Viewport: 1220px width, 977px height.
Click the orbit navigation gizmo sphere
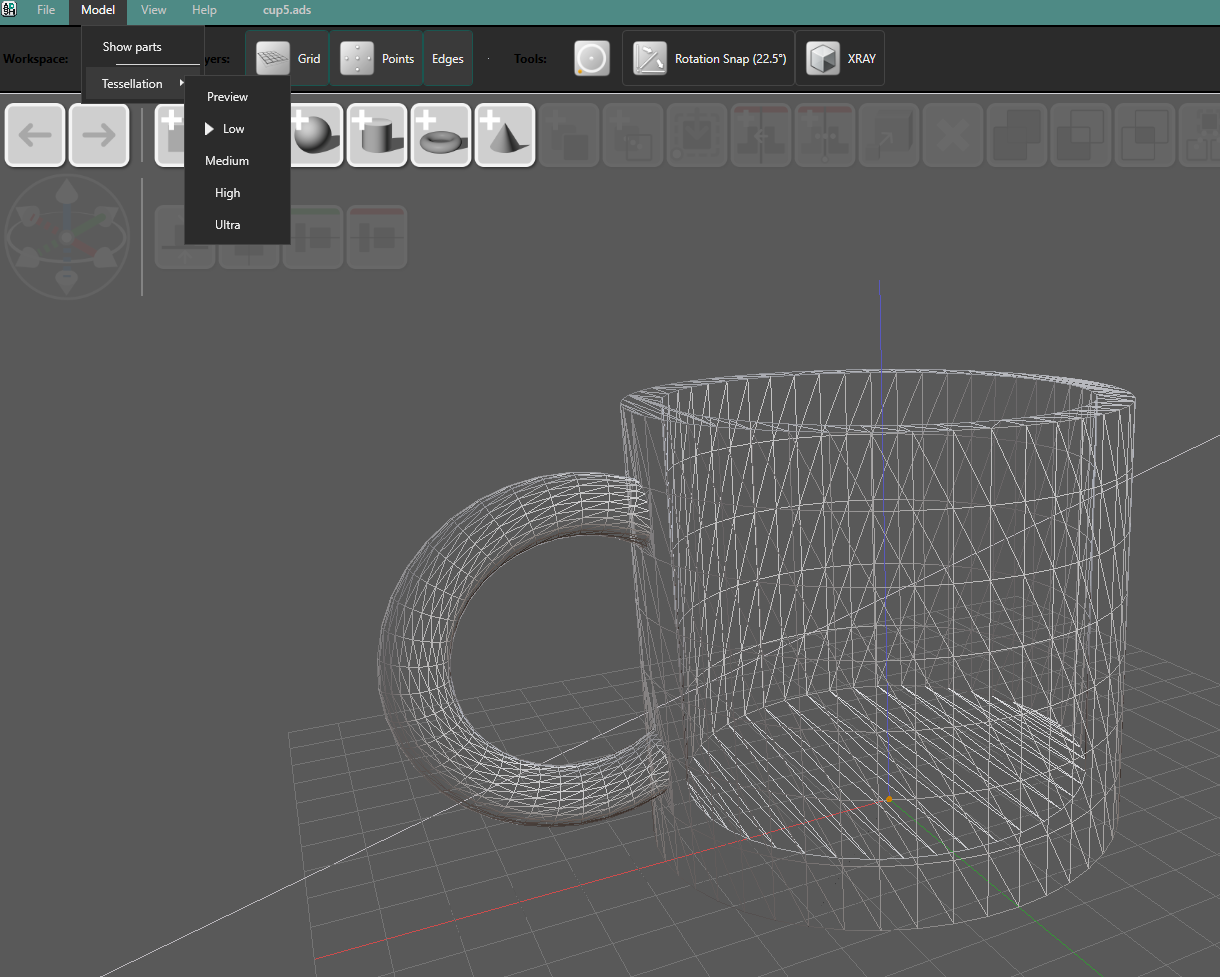click(67, 237)
